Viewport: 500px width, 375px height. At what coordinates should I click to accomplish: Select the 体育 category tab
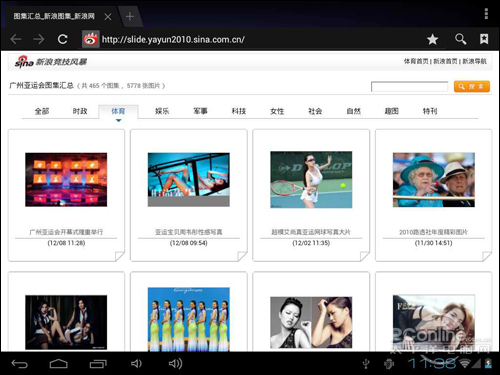(118, 111)
